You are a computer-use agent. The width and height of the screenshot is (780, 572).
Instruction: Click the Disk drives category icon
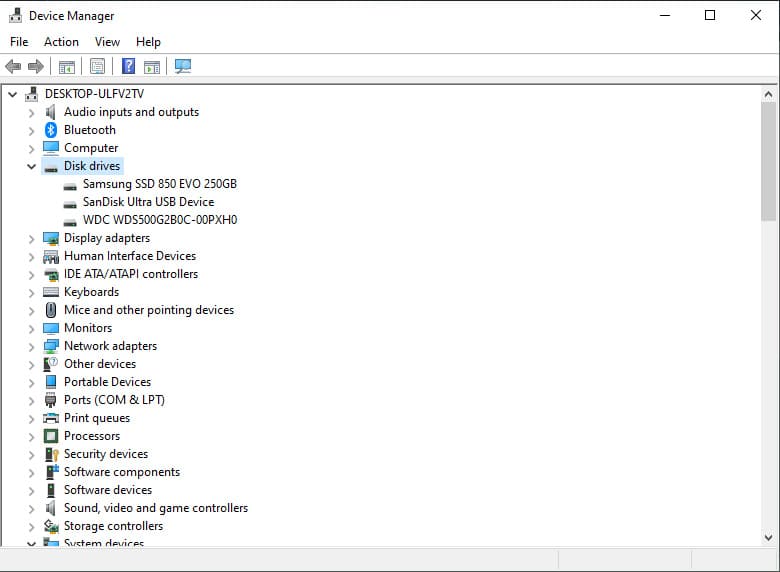[51, 168]
